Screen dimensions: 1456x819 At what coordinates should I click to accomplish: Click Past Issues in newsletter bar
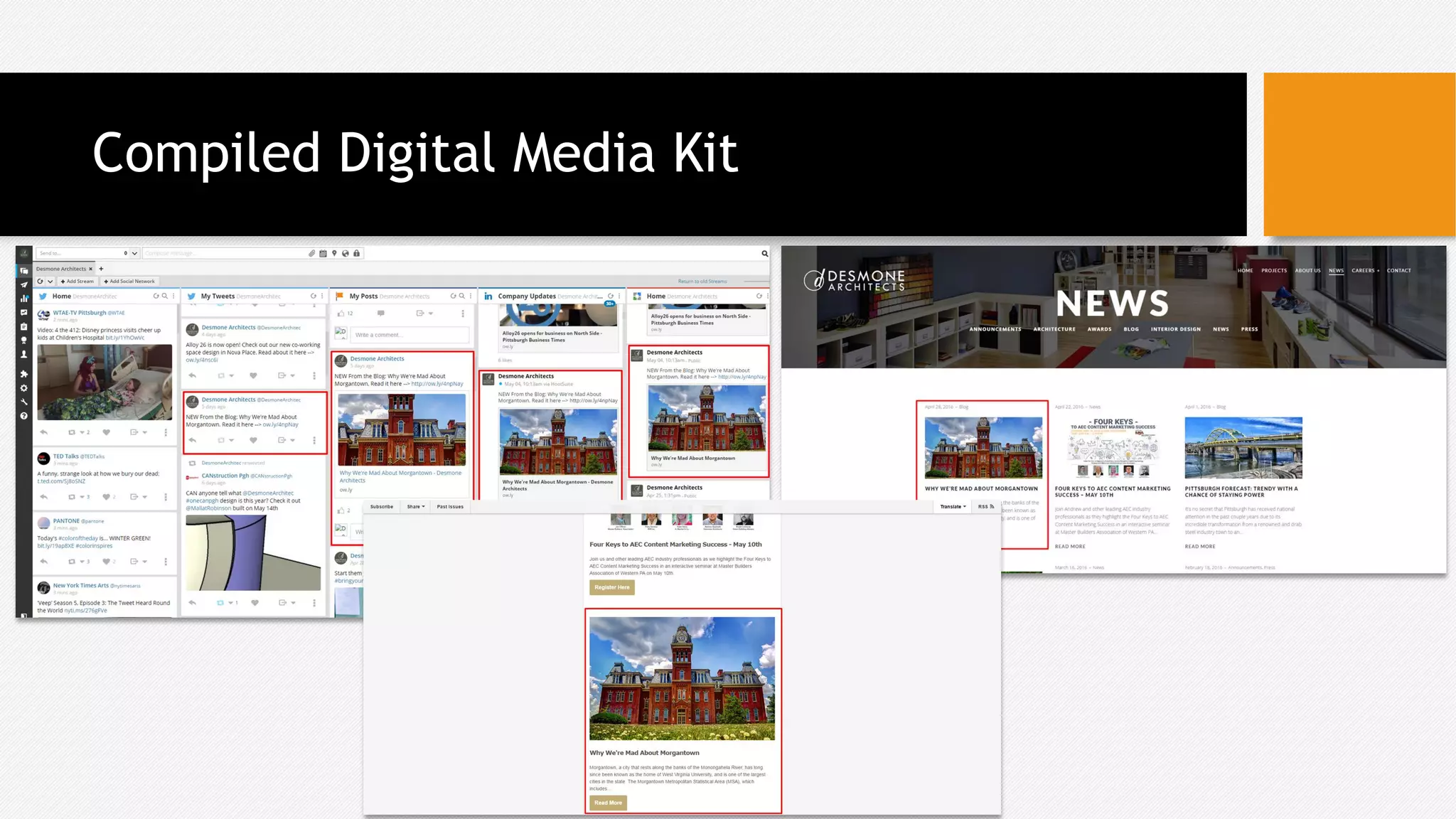(x=450, y=507)
